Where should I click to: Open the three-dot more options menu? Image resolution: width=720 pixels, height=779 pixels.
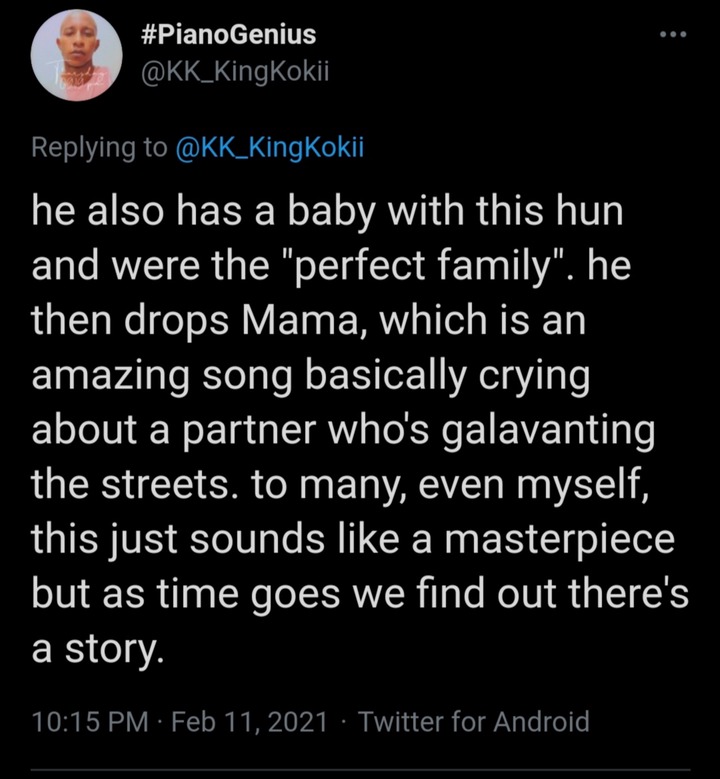[x=673, y=34]
